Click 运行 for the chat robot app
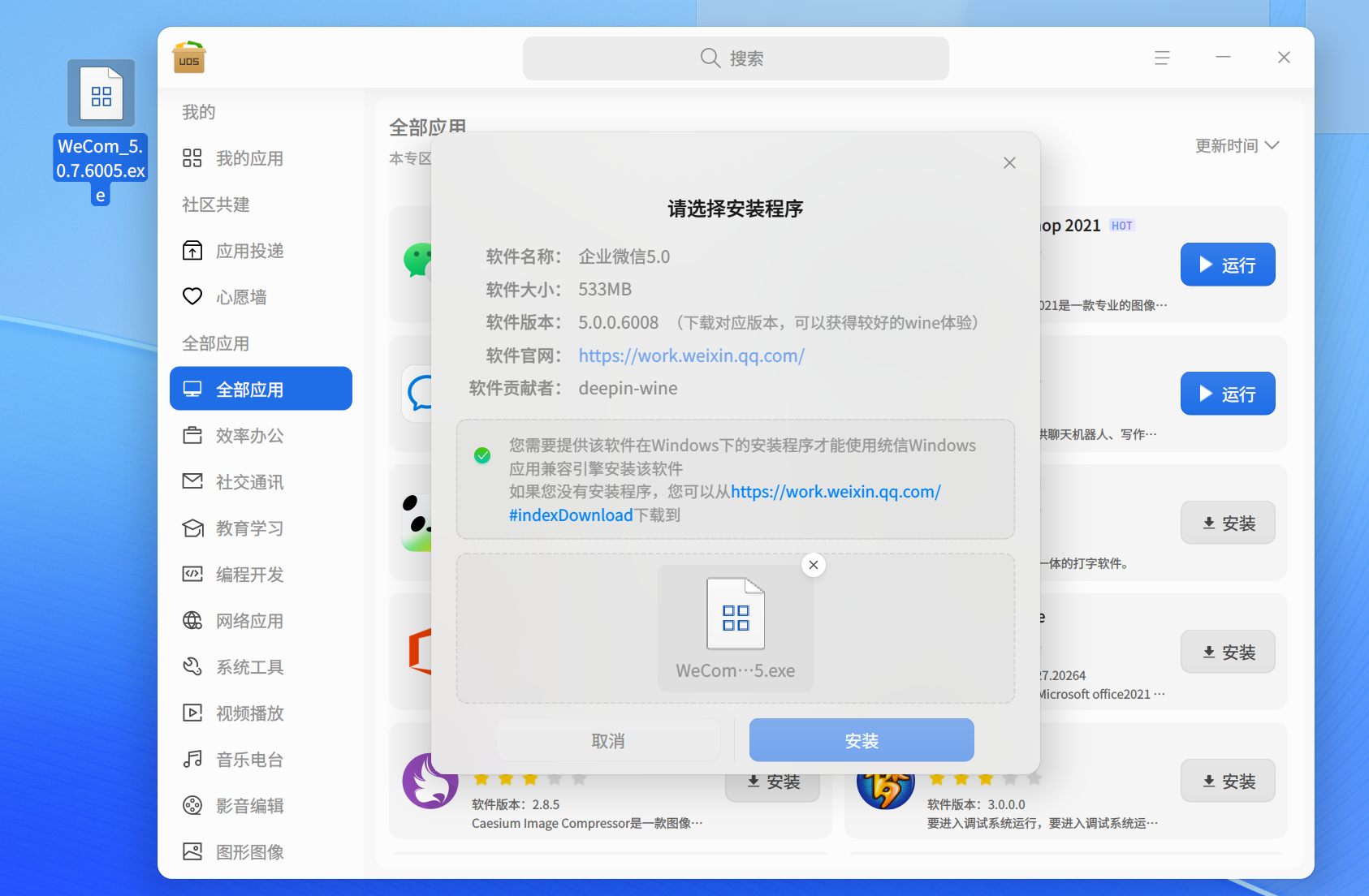The image size is (1369, 896). [x=1228, y=394]
